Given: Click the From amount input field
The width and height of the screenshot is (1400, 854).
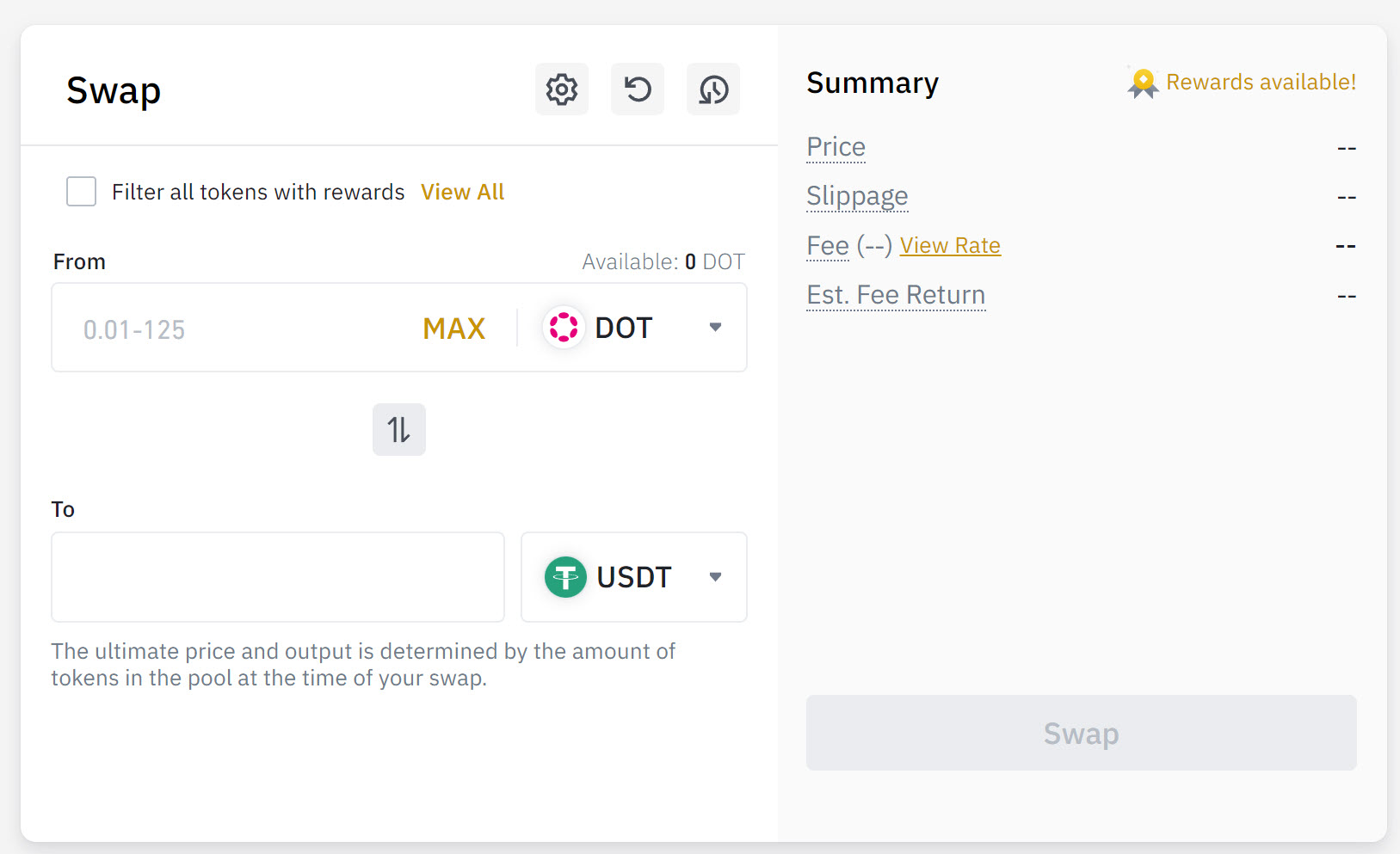Looking at the screenshot, I should click(x=232, y=329).
